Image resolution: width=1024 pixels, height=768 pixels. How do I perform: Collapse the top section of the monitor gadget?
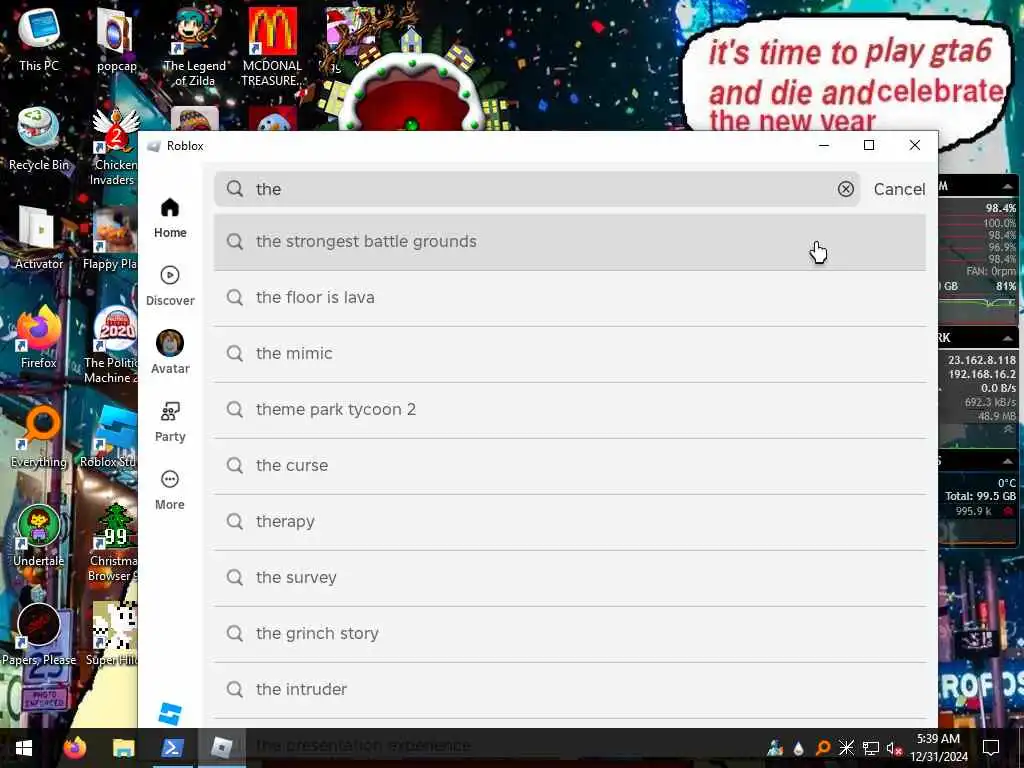coord(1007,187)
